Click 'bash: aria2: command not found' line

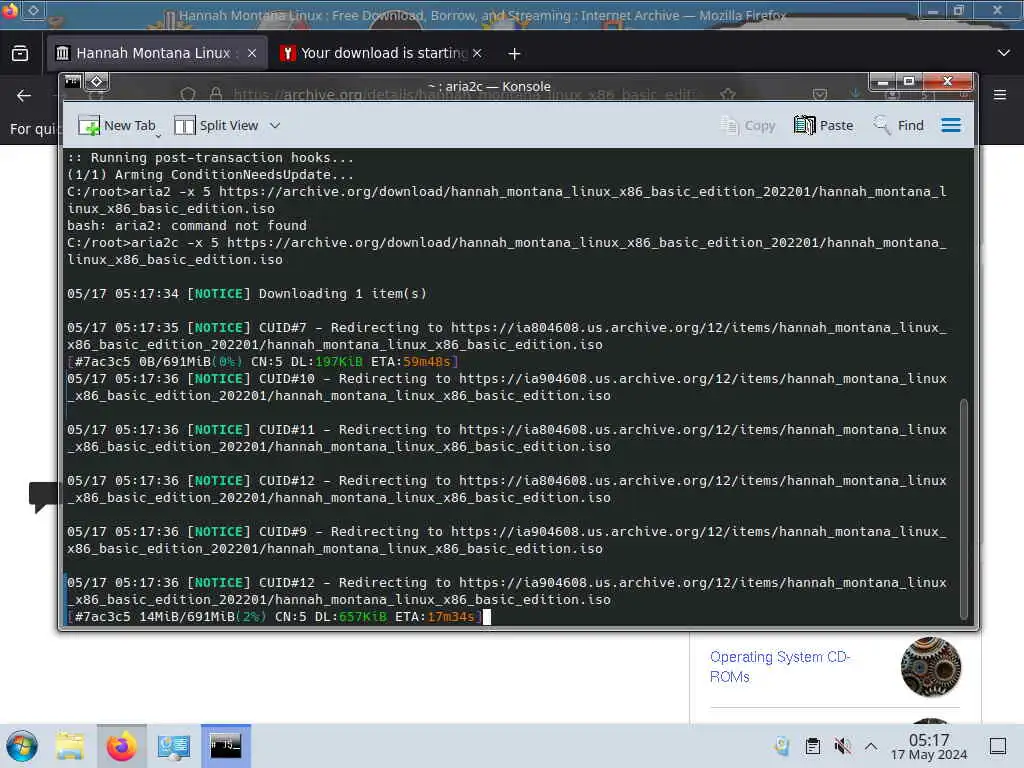(187, 225)
